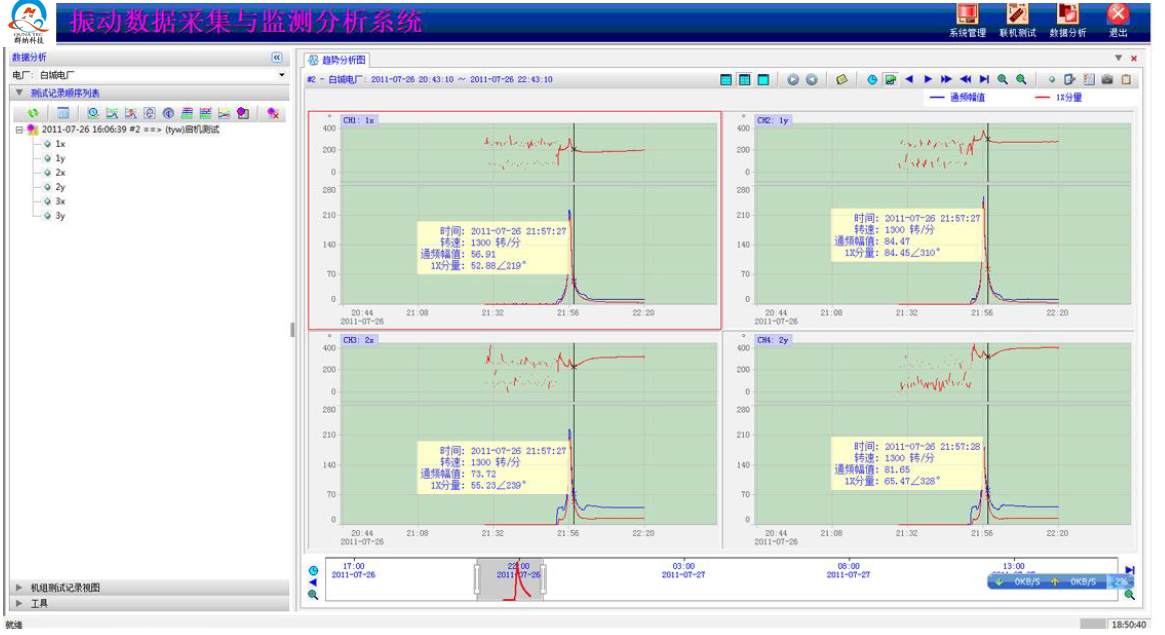Open 系统管理 in the top header

966,20
